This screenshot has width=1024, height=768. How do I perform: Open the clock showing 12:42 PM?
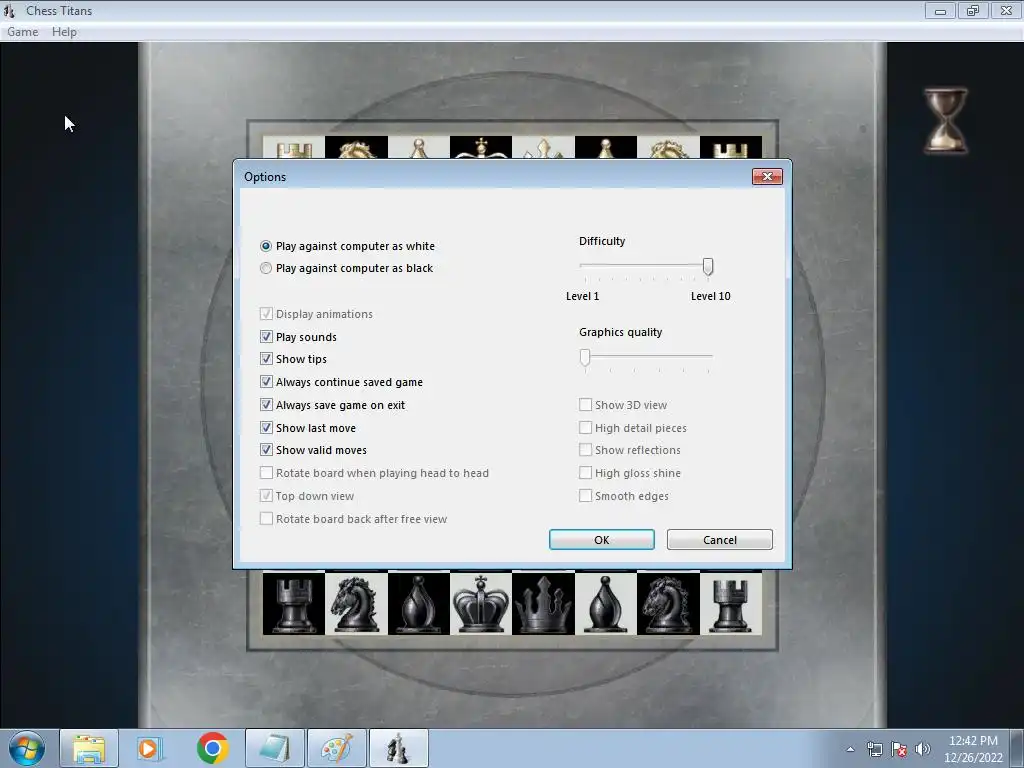tap(973, 749)
